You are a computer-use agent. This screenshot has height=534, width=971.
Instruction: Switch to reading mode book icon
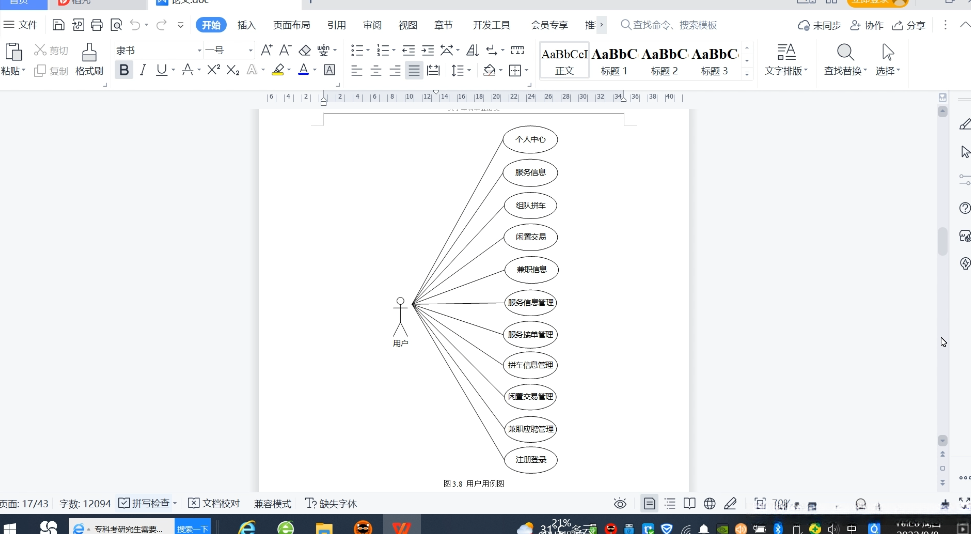(x=689, y=504)
